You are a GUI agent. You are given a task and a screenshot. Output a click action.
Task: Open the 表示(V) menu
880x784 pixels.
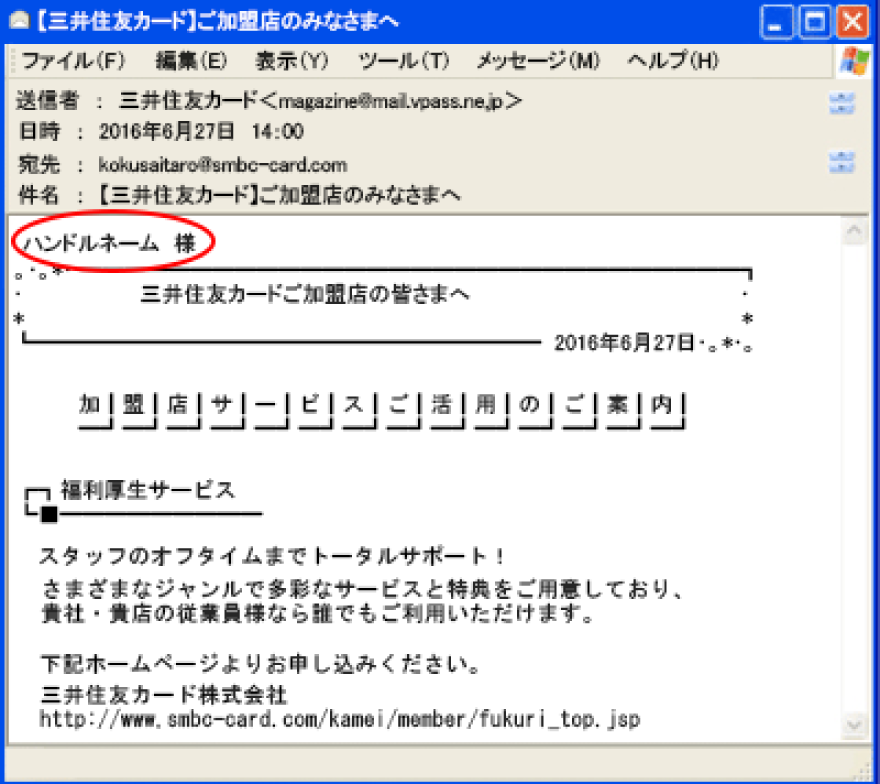point(292,61)
